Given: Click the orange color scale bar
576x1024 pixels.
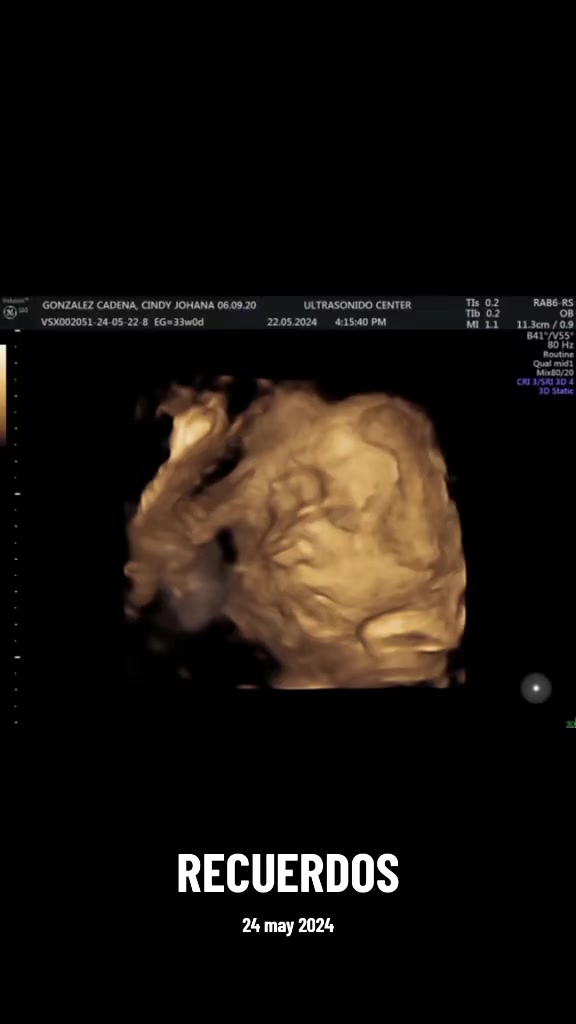Looking at the screenshot, I should (x=3, y=395).
